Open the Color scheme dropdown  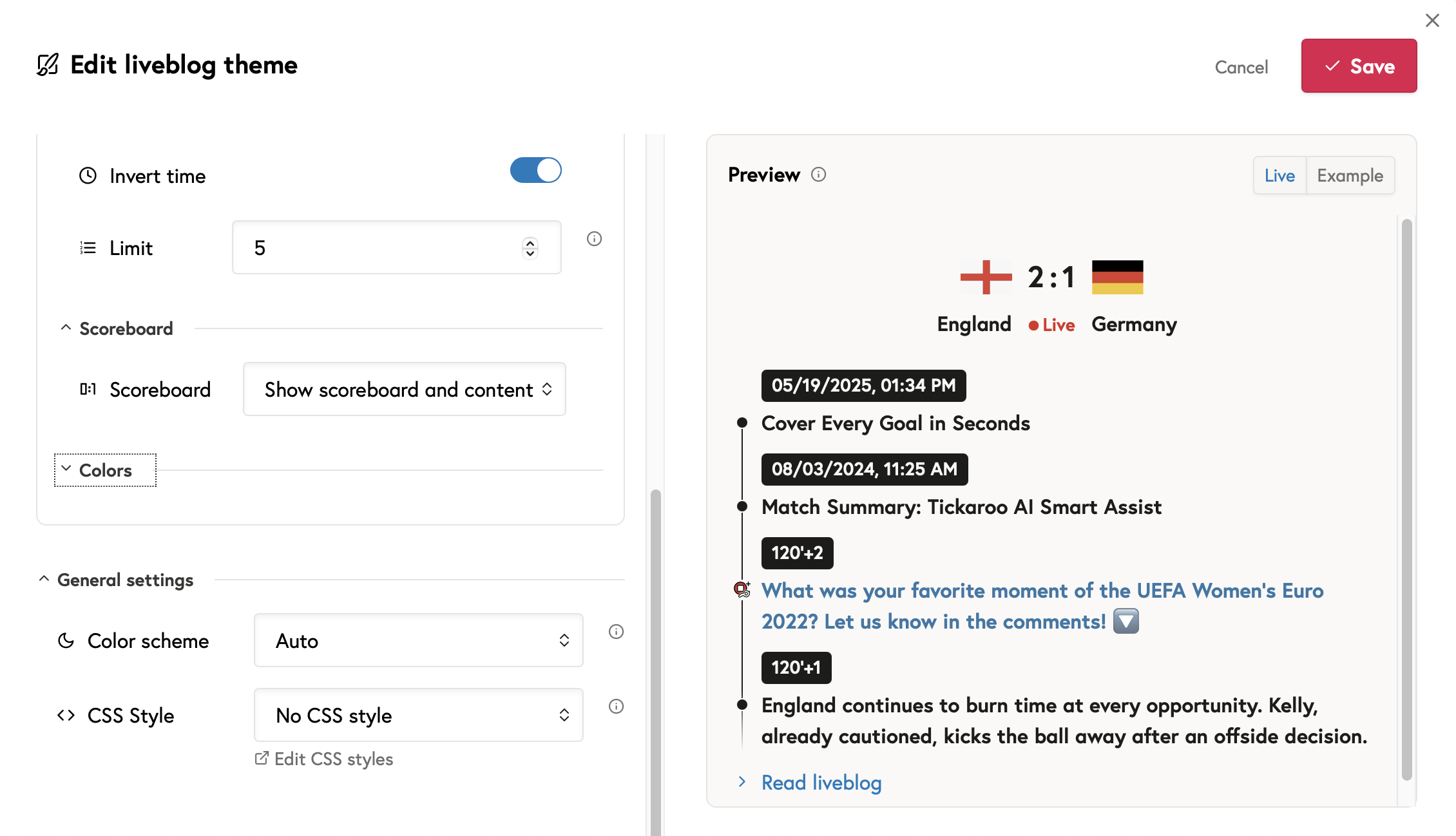pyautogui.click(x=418, y=640)
